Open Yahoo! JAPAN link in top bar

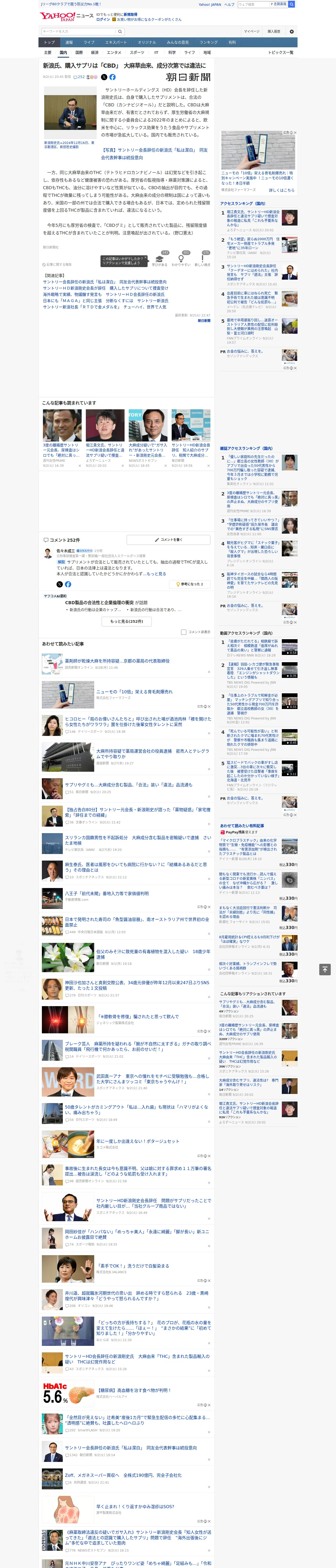pos(210,4)
